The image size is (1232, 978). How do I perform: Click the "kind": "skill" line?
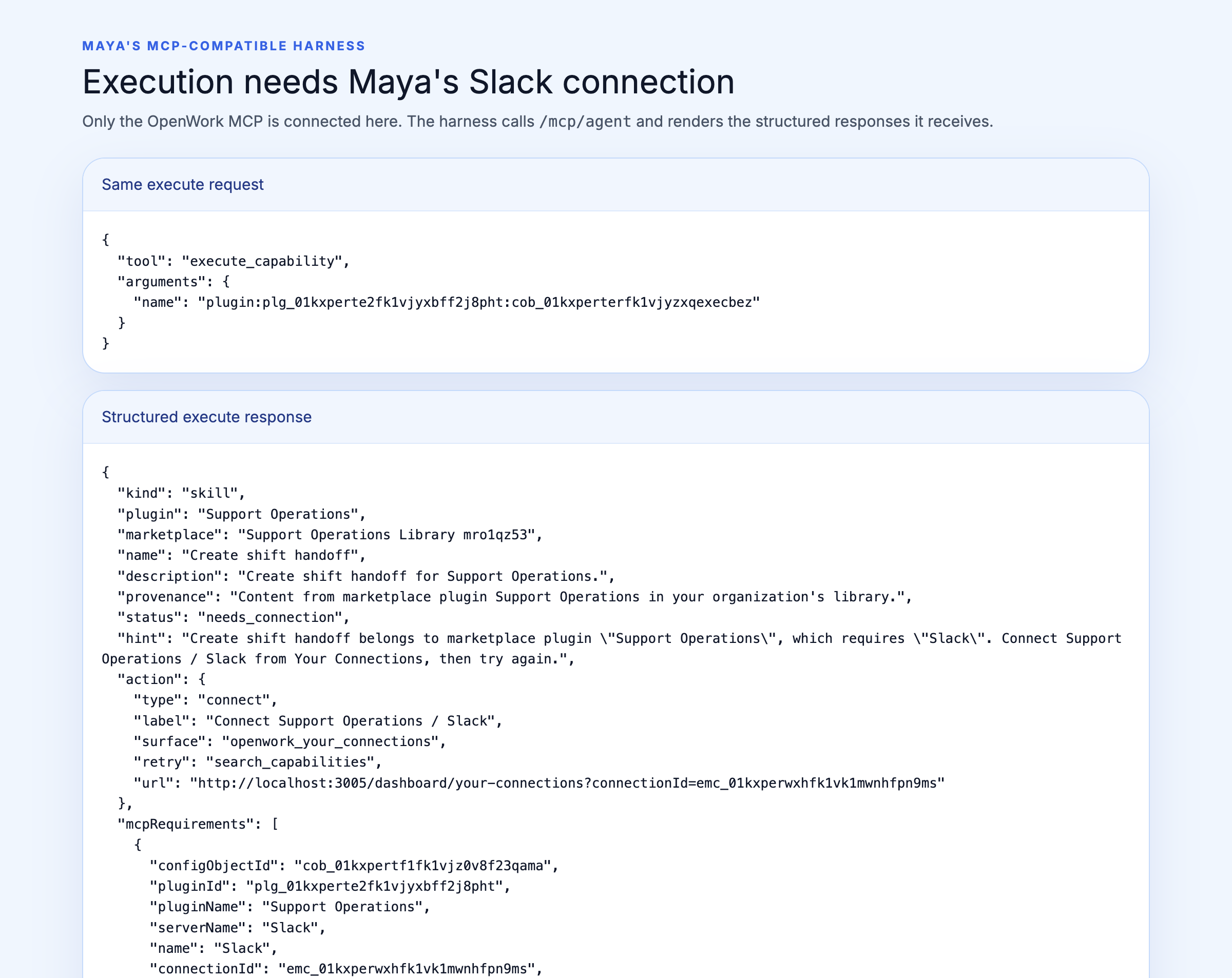click(x=181, y=493)
